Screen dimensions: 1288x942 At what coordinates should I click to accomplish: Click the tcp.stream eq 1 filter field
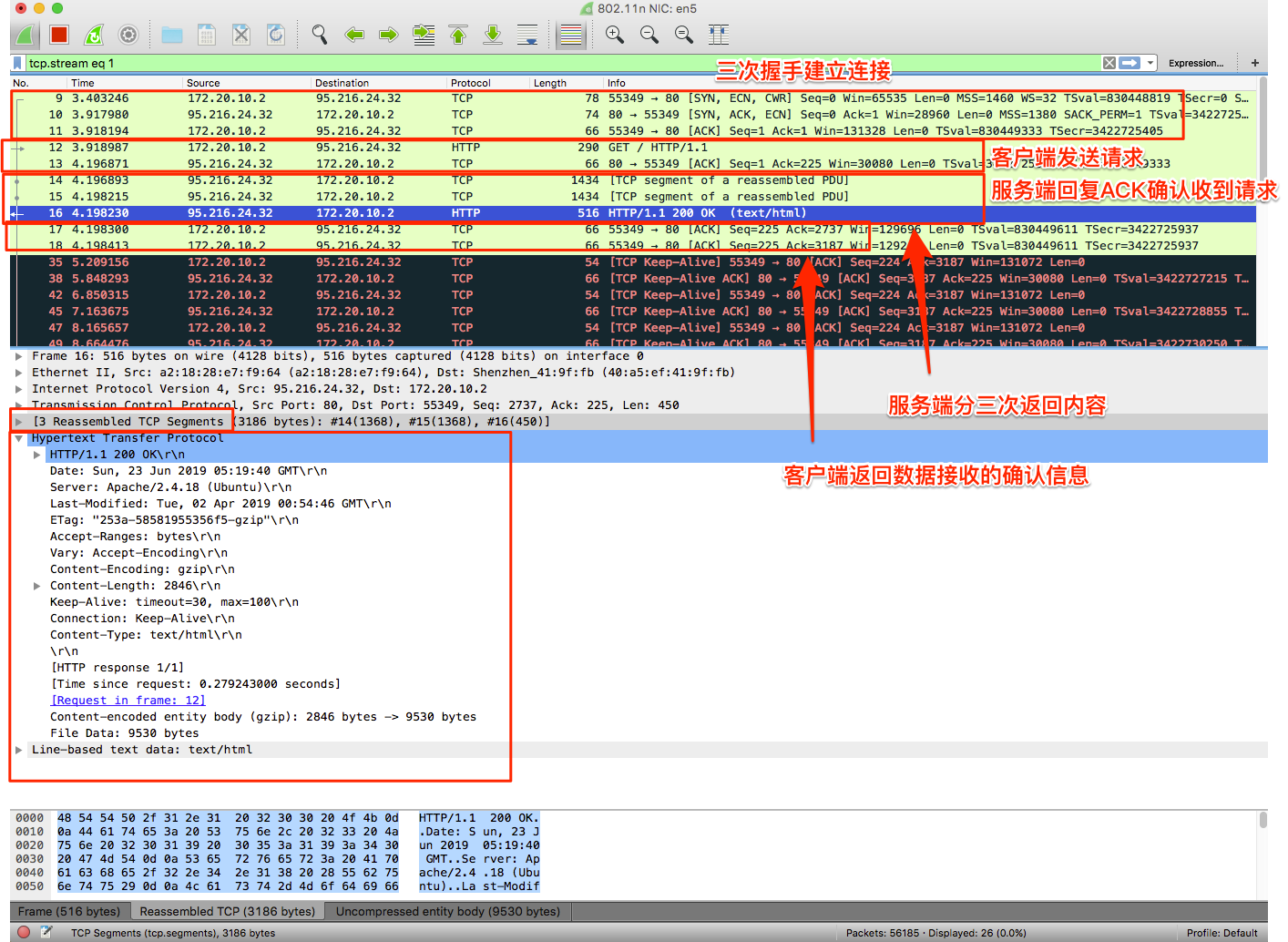pos(563,63)
